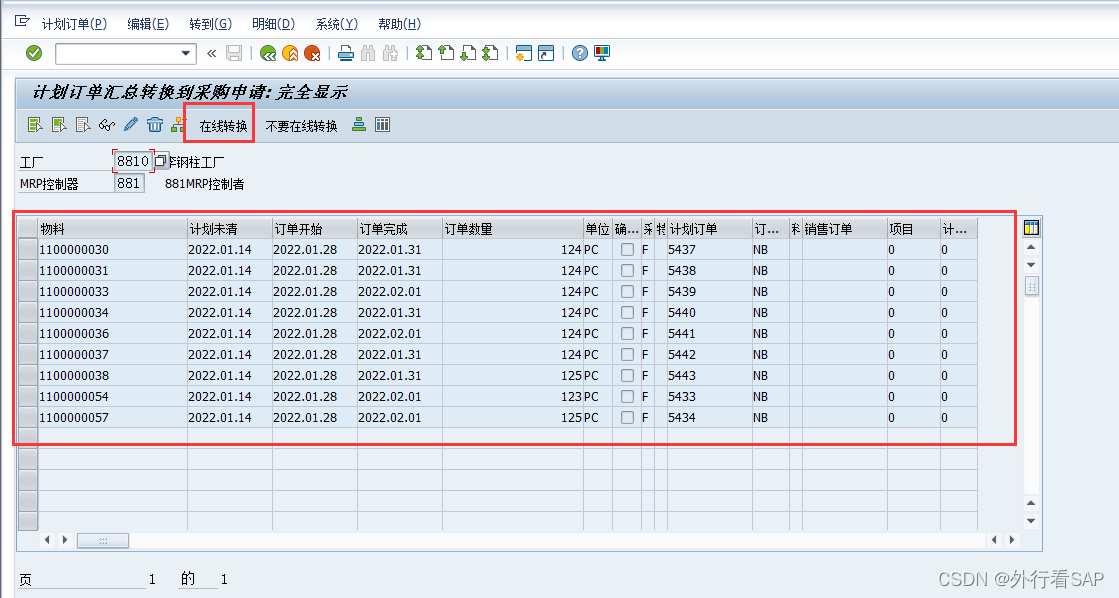
Task: Click inside the command input field
Action: (x=117, y=54)
